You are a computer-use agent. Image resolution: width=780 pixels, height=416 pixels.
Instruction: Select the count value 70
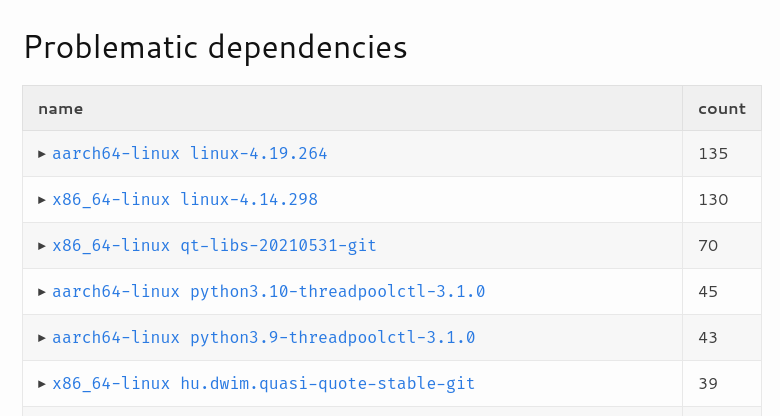point(708,246)
